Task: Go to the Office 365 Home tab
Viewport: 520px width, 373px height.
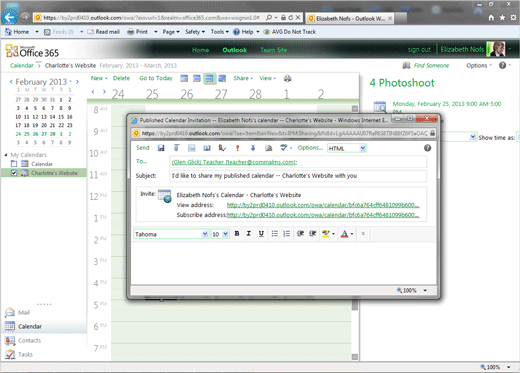Action: [200, 50]
